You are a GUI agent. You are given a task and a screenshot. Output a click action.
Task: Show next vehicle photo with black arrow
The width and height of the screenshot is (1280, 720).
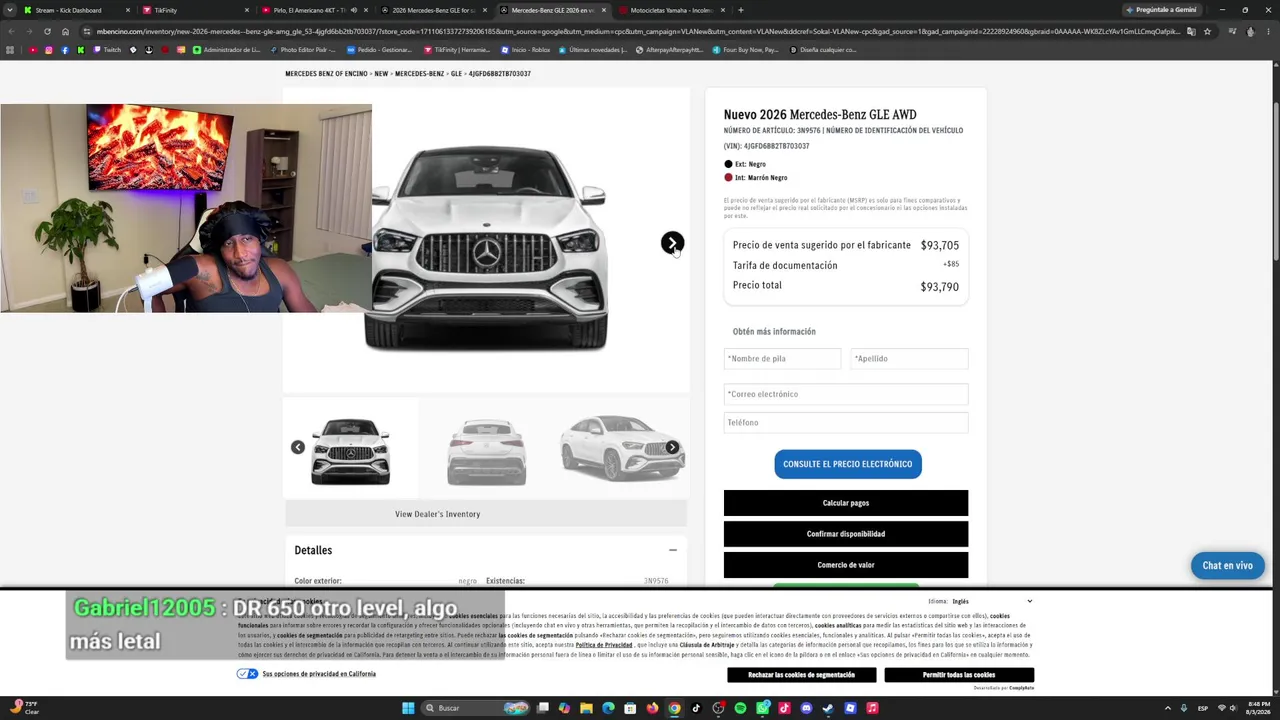click(x=672, y=243)
